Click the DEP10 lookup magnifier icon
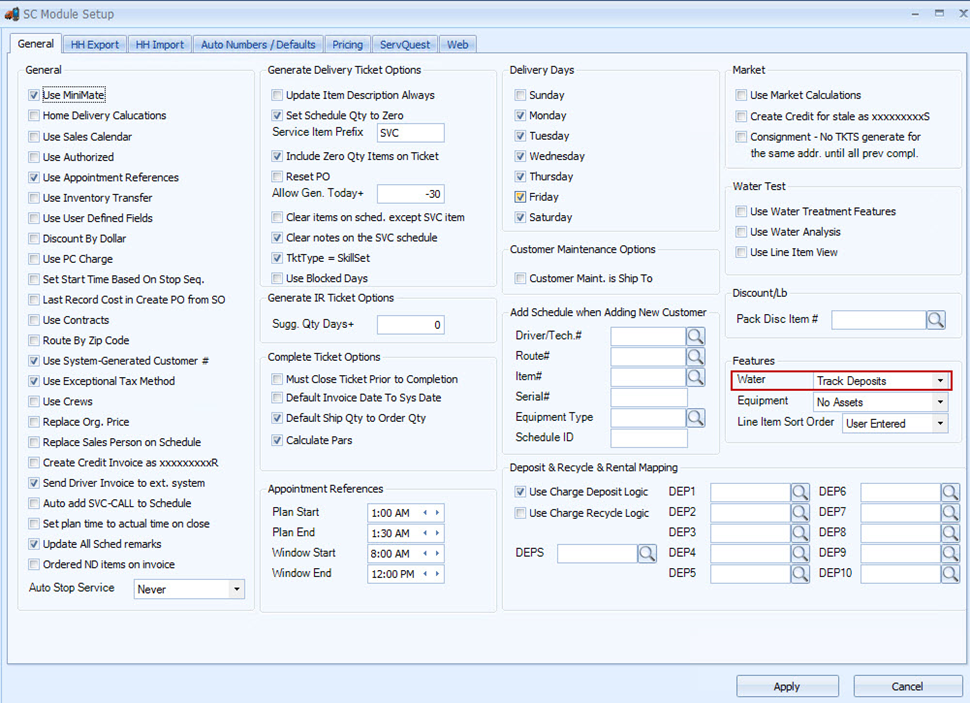The height and width of the screenshot is (703, 970). [950, 574]
